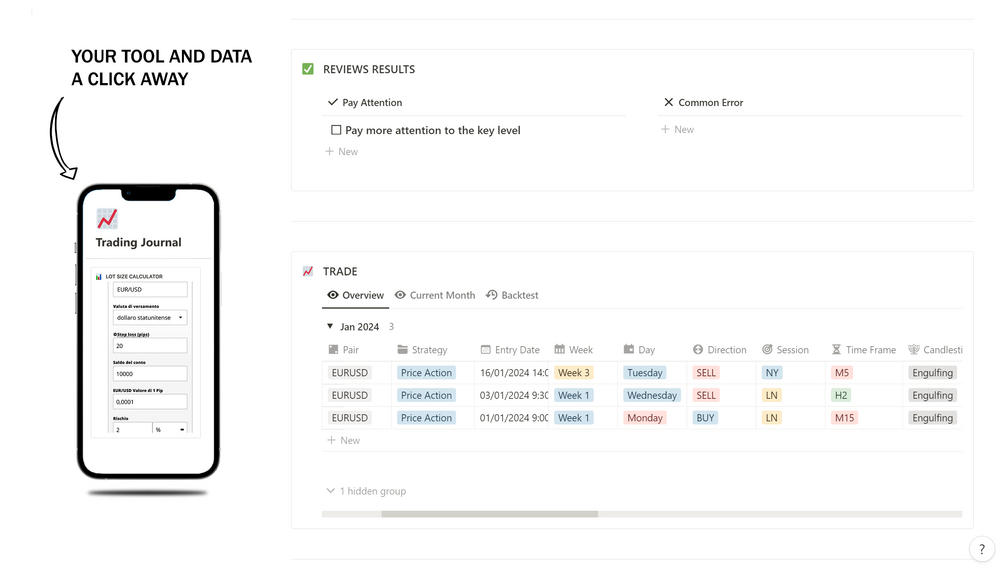Check 'Pay more attention to the key level'
This screenshot has height=578, width=1005.
[336, 130]
